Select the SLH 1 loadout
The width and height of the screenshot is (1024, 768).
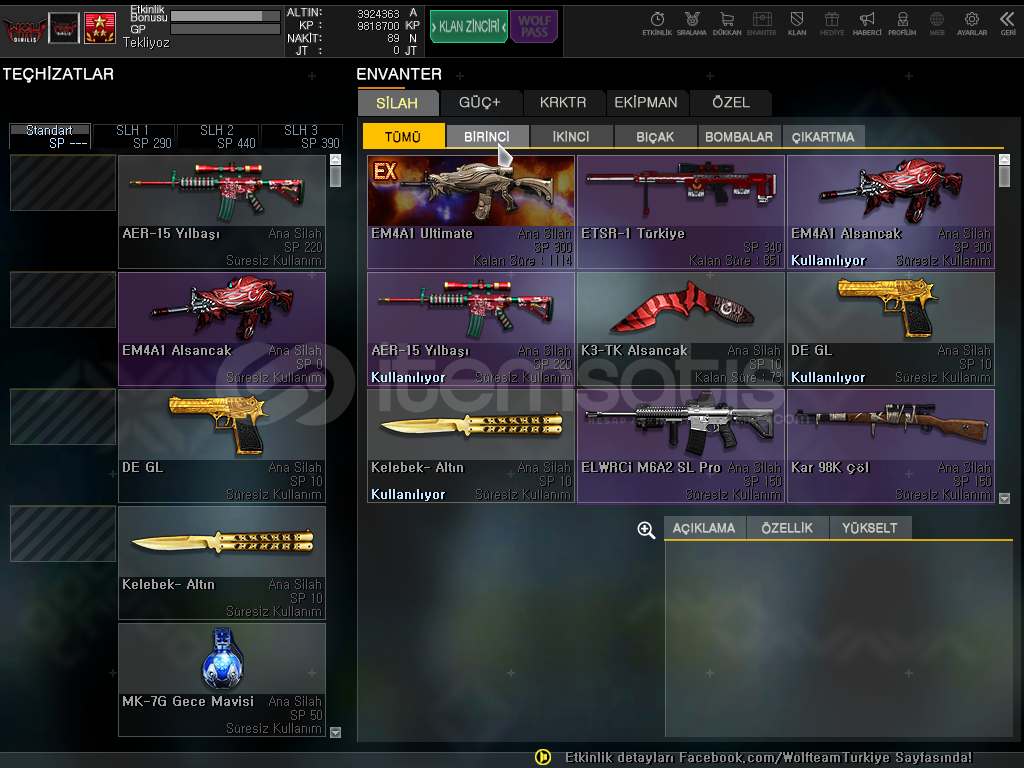pyautogui.click(x=134, y=136)
